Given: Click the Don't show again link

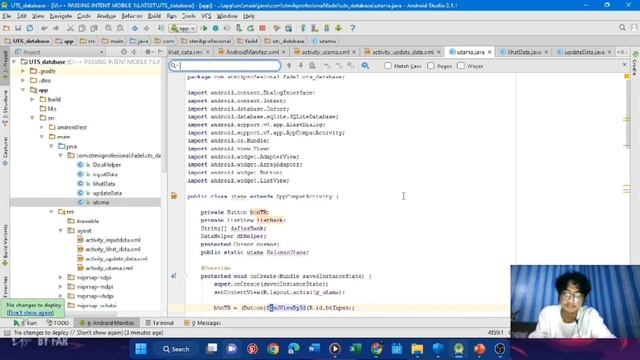Looking at the screenshot, I should coord(30,313).
